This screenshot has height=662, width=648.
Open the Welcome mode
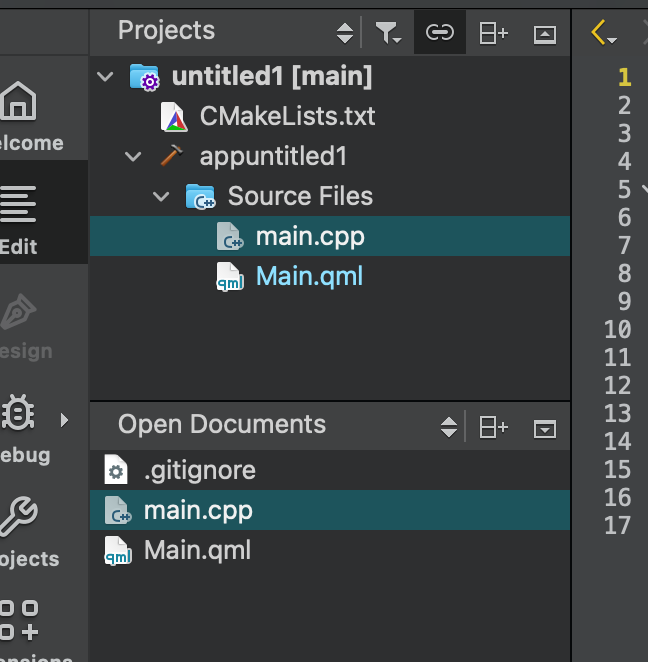pyautogui.click(x=22, y=115)
